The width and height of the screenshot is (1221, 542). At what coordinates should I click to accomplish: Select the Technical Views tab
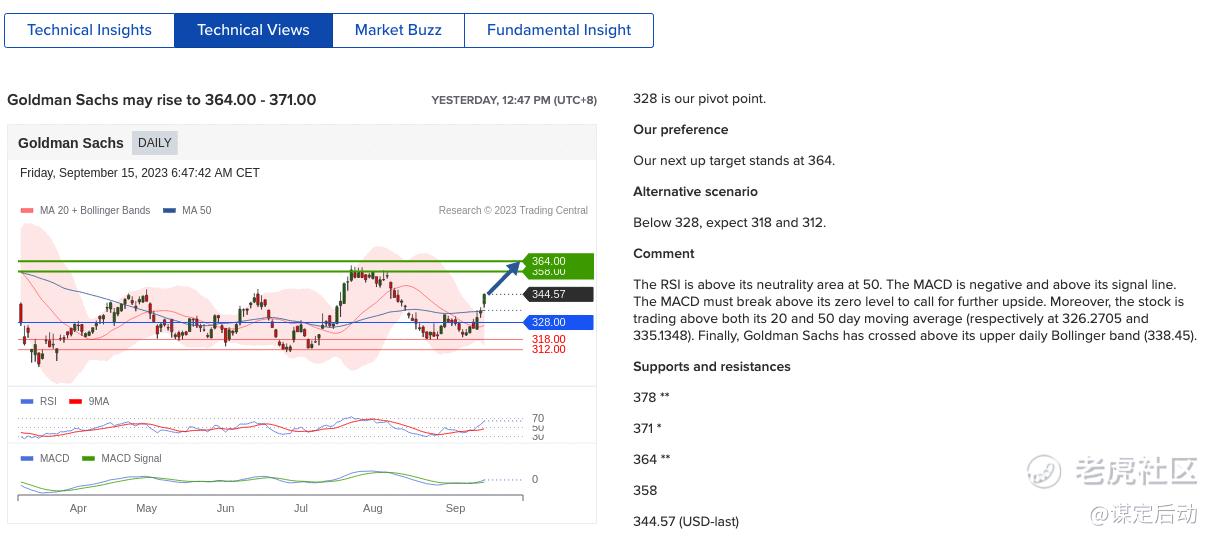click(253, 30)
